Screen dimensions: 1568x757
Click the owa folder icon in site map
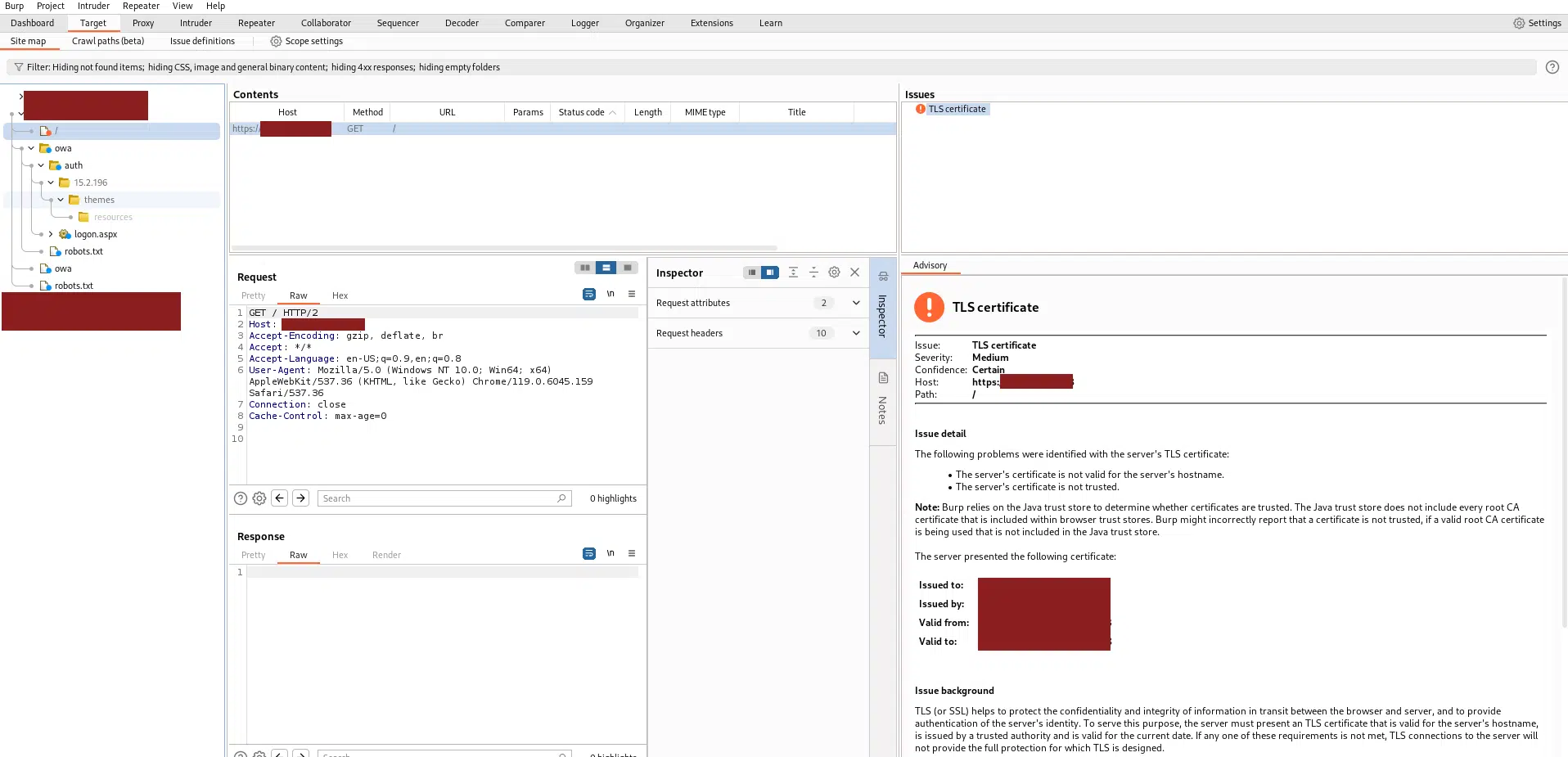[x=46, y=148]
